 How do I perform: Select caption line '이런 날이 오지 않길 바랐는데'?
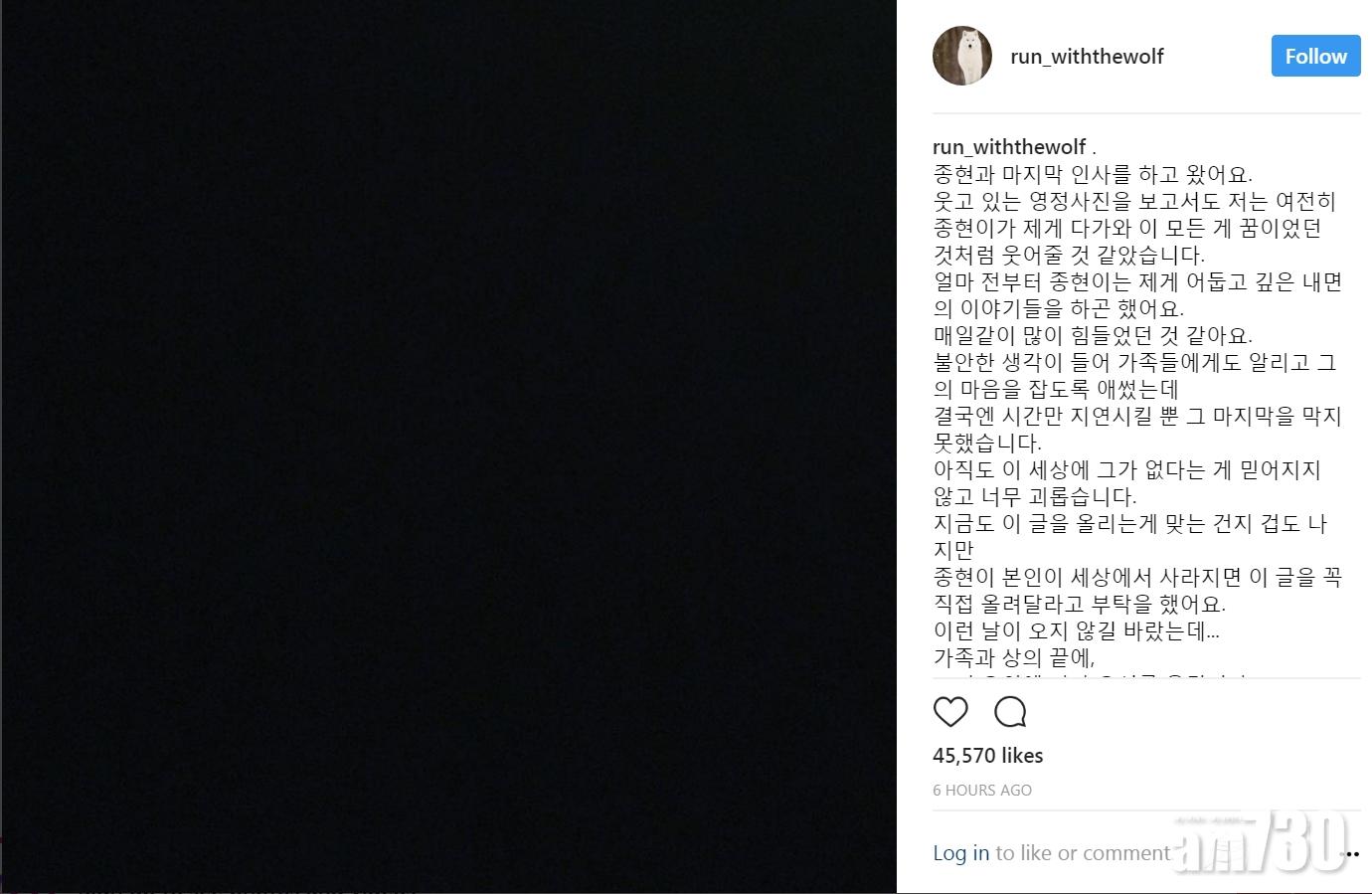pyautogui.click(x=1076, y=630)
